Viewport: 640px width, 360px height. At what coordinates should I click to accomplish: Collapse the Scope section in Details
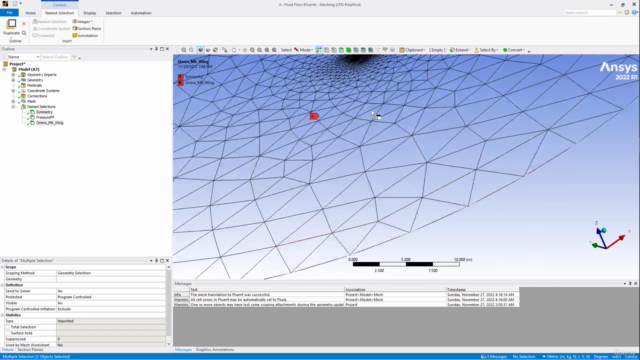pyautogui.click(x=2, y=267)
